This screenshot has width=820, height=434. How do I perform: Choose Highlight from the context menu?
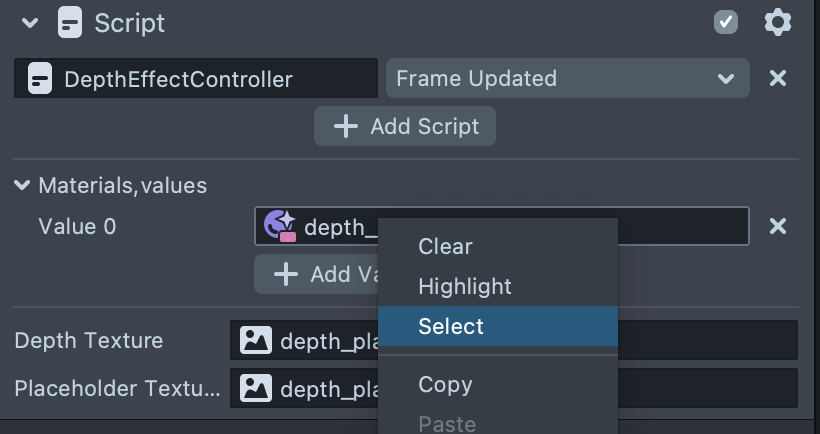[x=464, y=286]
